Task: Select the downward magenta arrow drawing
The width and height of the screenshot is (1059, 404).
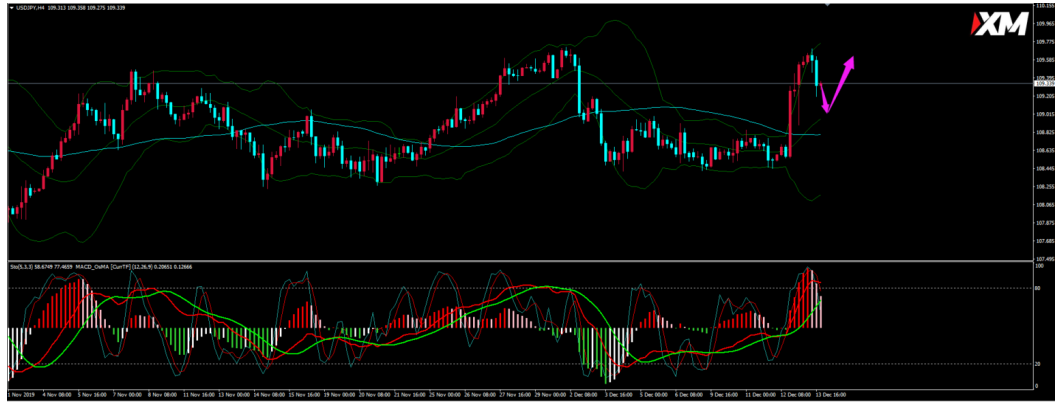Action: click(822, 98)
